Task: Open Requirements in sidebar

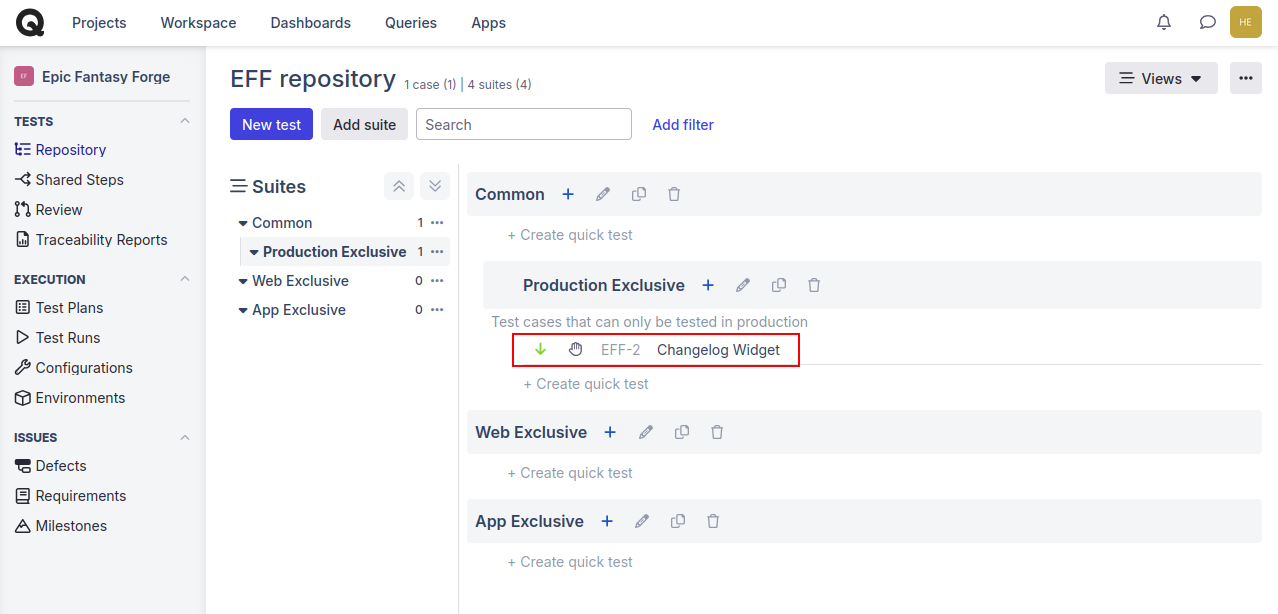Action: coord(70,496)
